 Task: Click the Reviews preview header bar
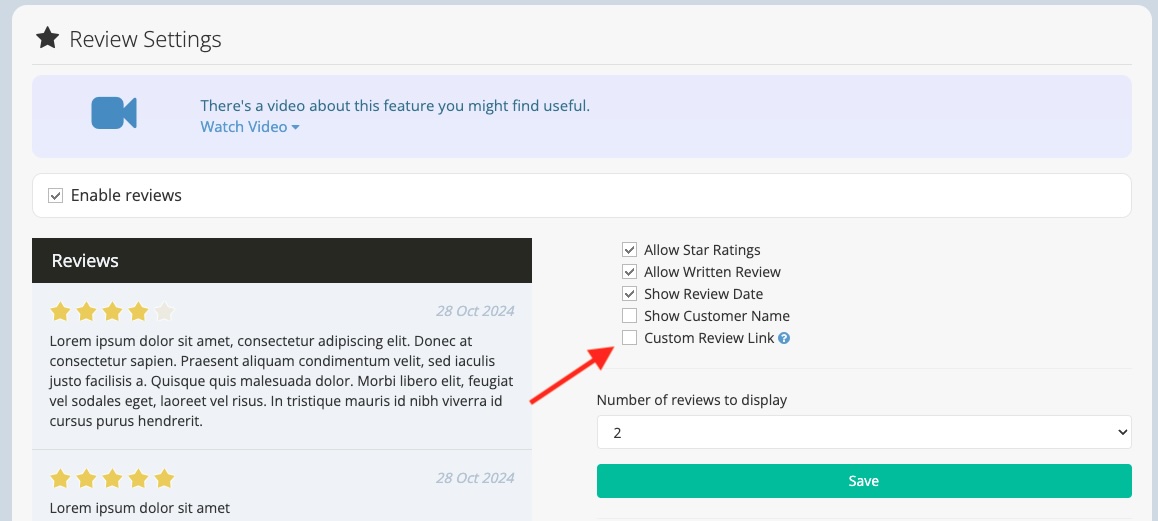coord(281,261)
